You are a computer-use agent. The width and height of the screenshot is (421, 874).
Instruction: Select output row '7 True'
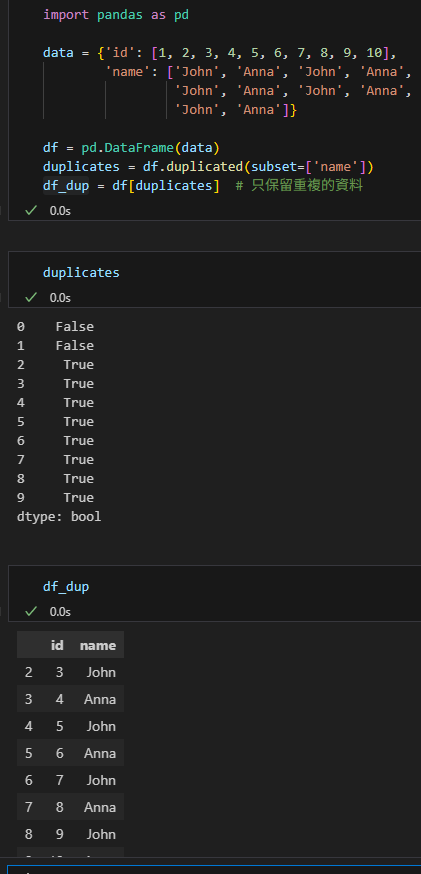click(55, 459)
